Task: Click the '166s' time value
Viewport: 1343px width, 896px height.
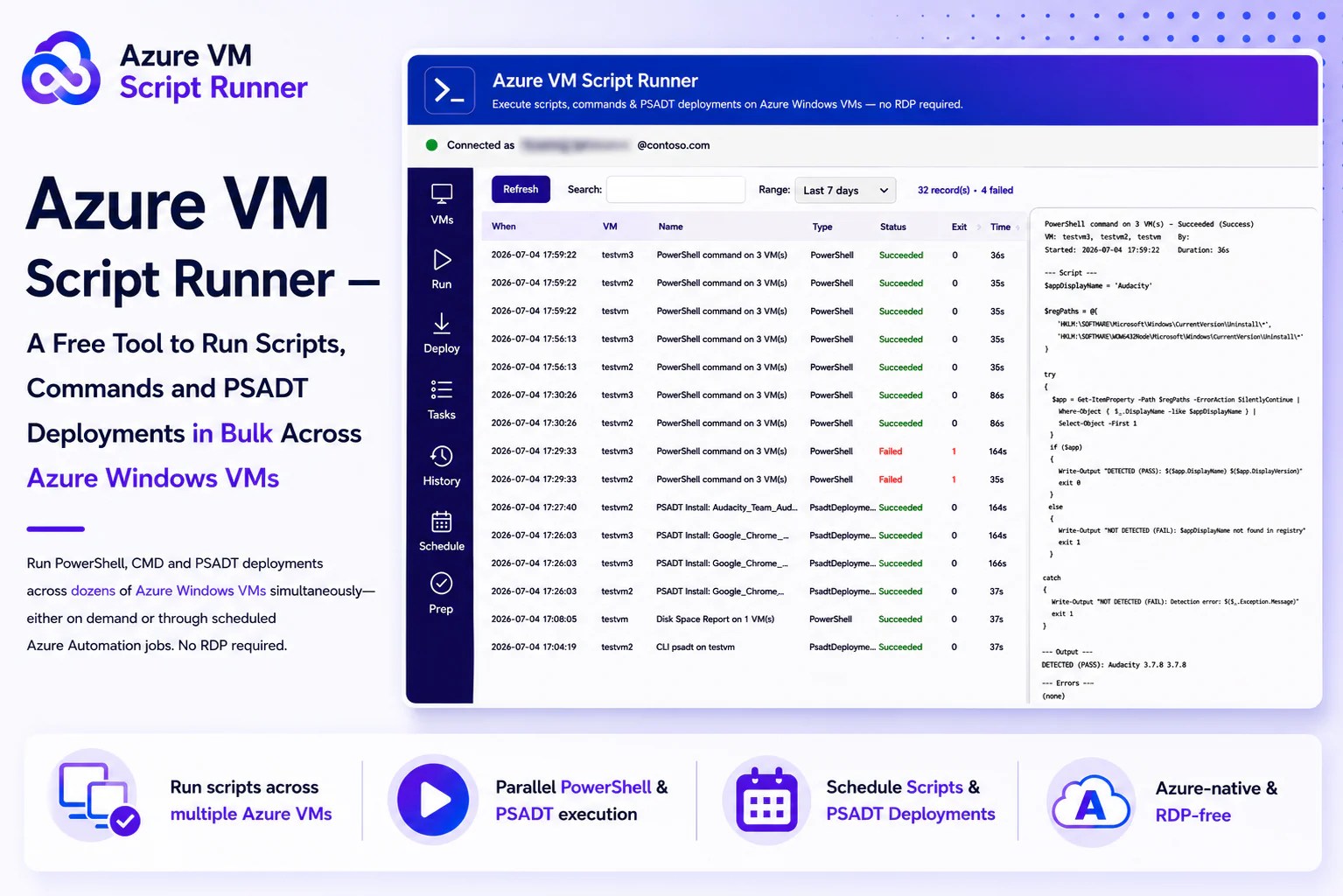Action: 997,563
